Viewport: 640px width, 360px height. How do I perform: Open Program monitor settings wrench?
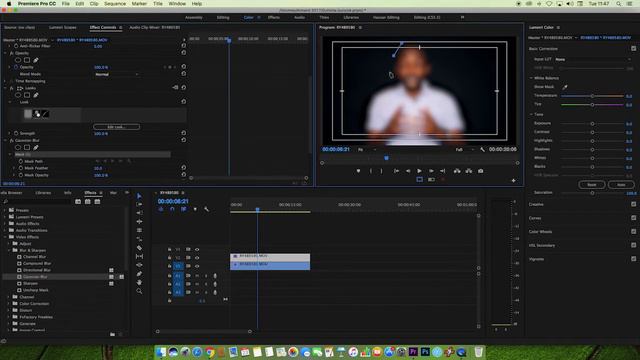tap(482, 149)
